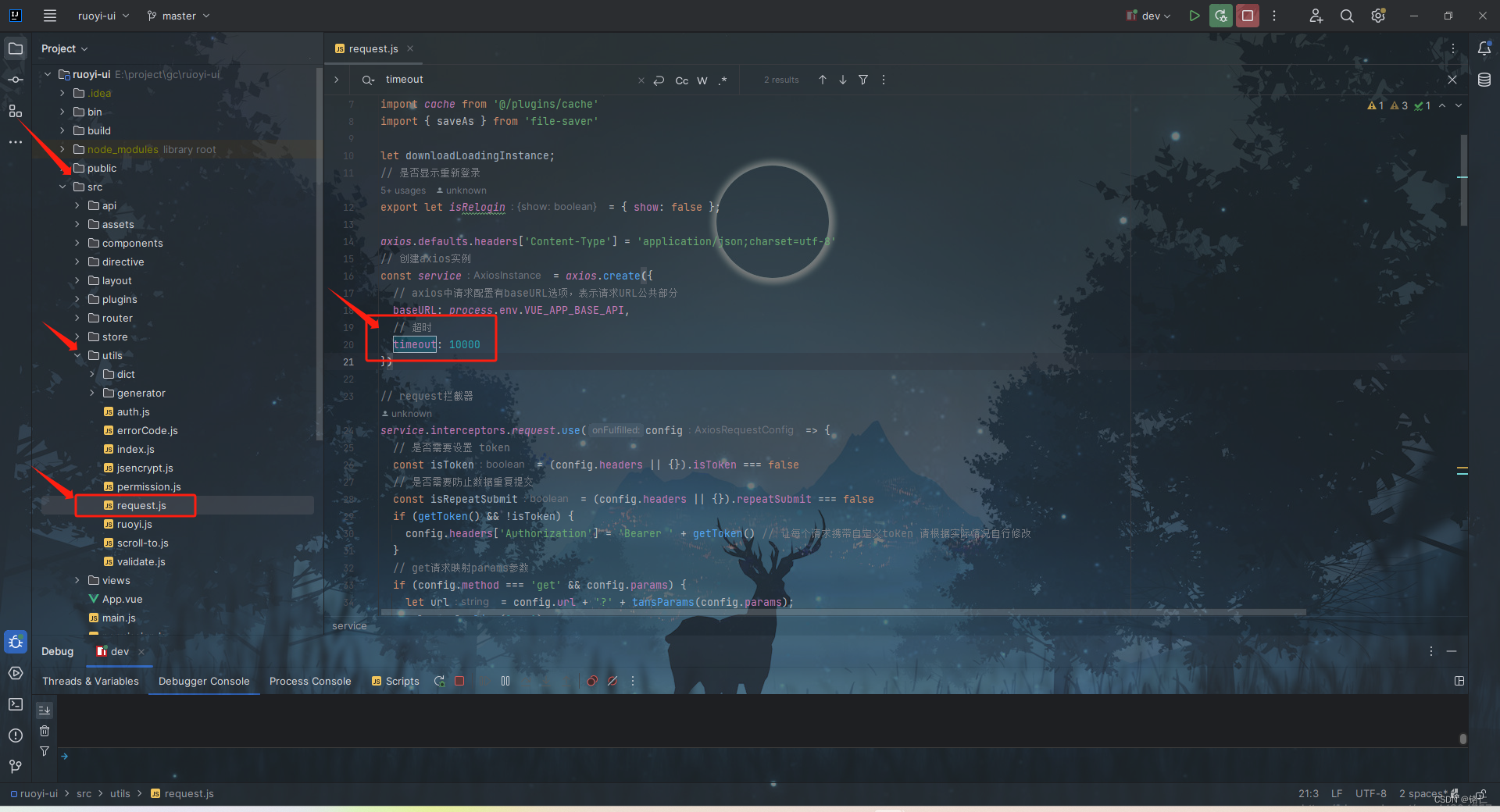Open the main hamburger menu
This screenshot has width=1500, height=812.
[x=50, y=16]
